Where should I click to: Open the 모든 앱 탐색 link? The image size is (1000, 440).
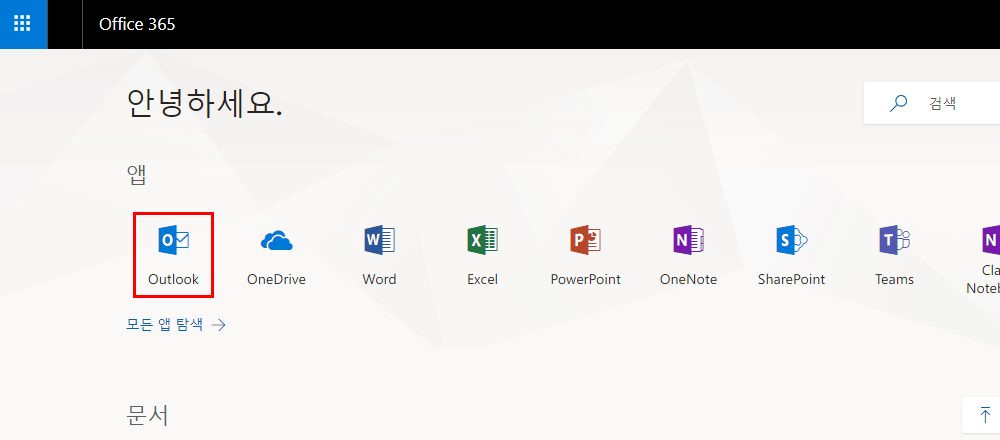click(x=176, y=325)
